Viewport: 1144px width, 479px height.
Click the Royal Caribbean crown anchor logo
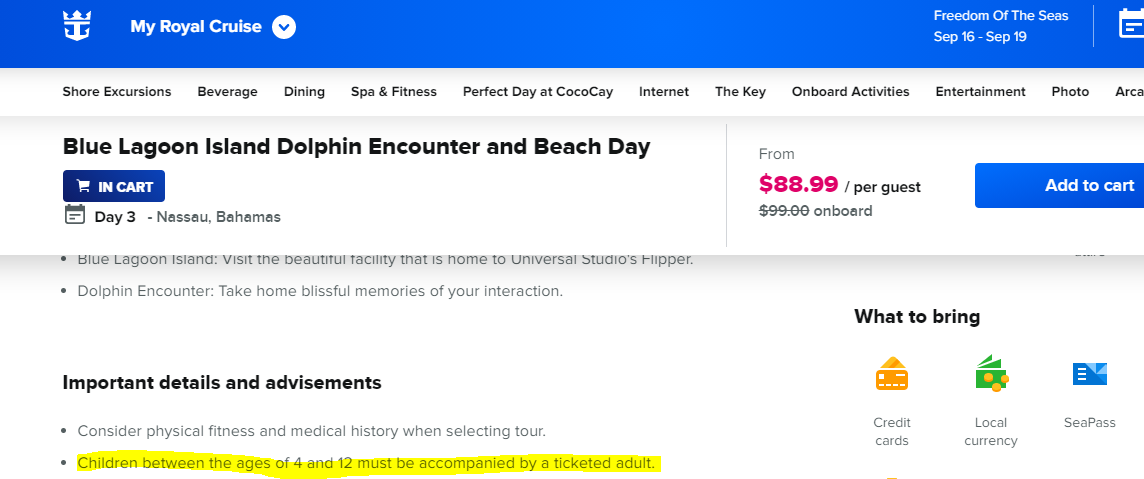pos(77,26)
